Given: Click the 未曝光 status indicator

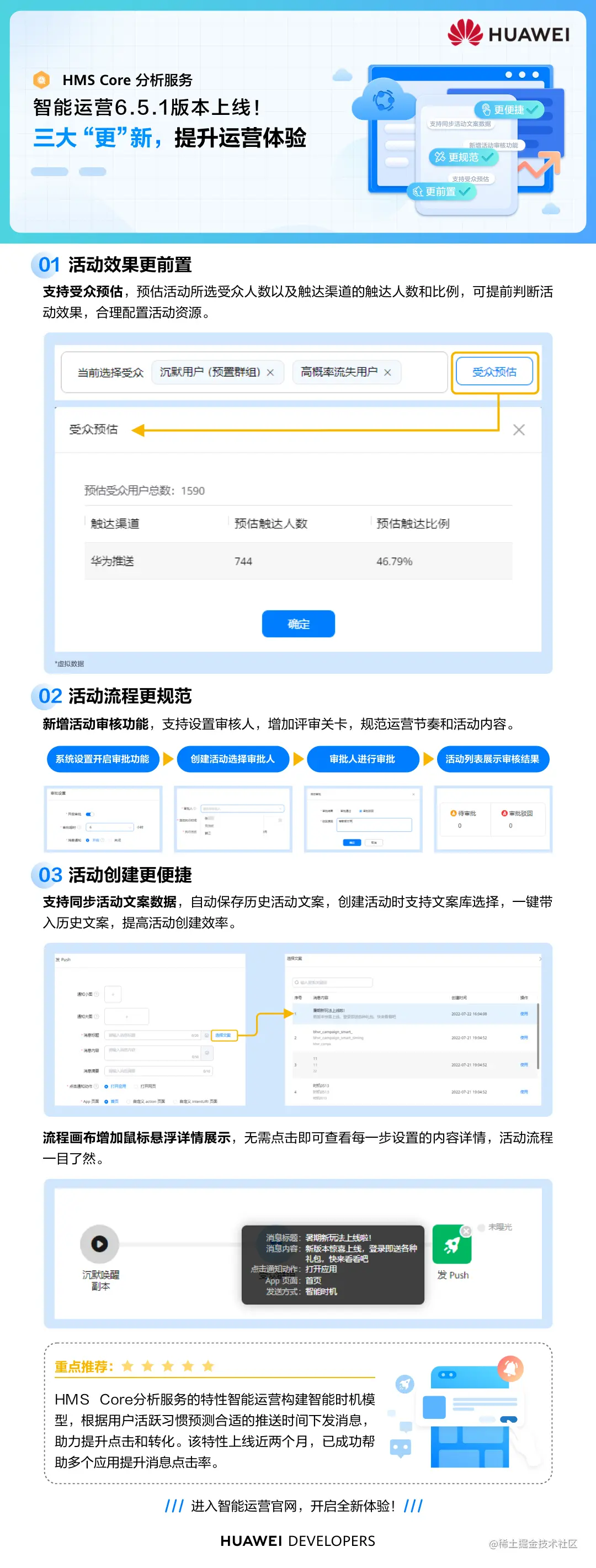Looking at the screenshot, I should [x=495, y=1227].
